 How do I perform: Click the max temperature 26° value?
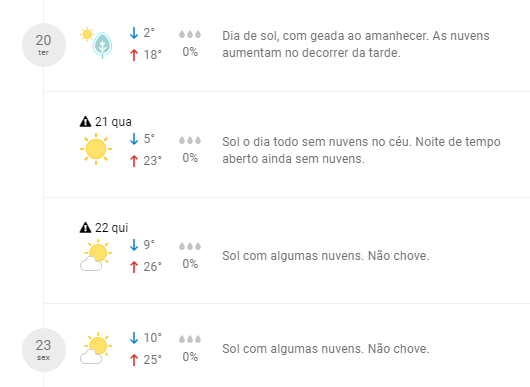coord(152,267)
